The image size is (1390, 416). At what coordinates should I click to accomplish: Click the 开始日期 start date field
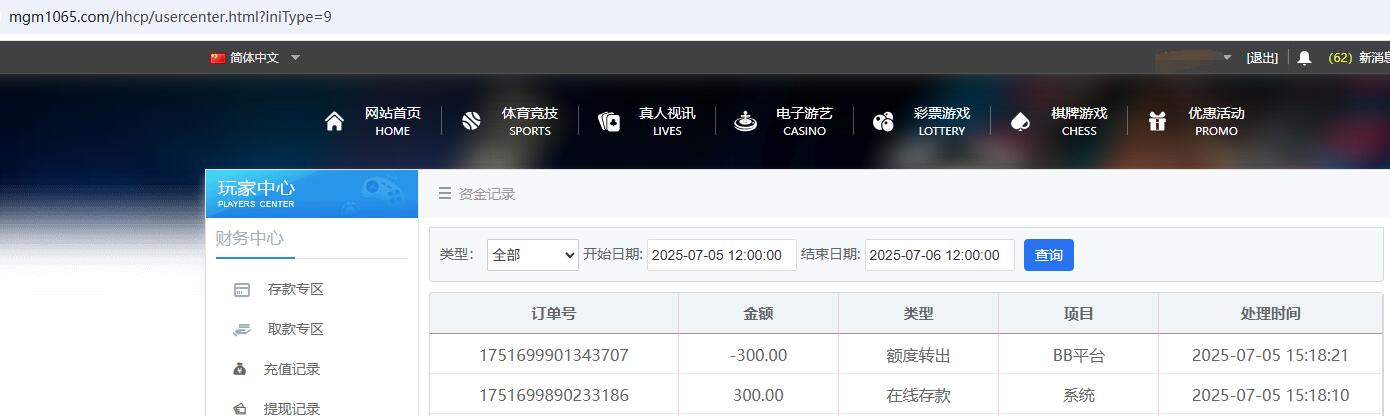click(x=722, y=255)
